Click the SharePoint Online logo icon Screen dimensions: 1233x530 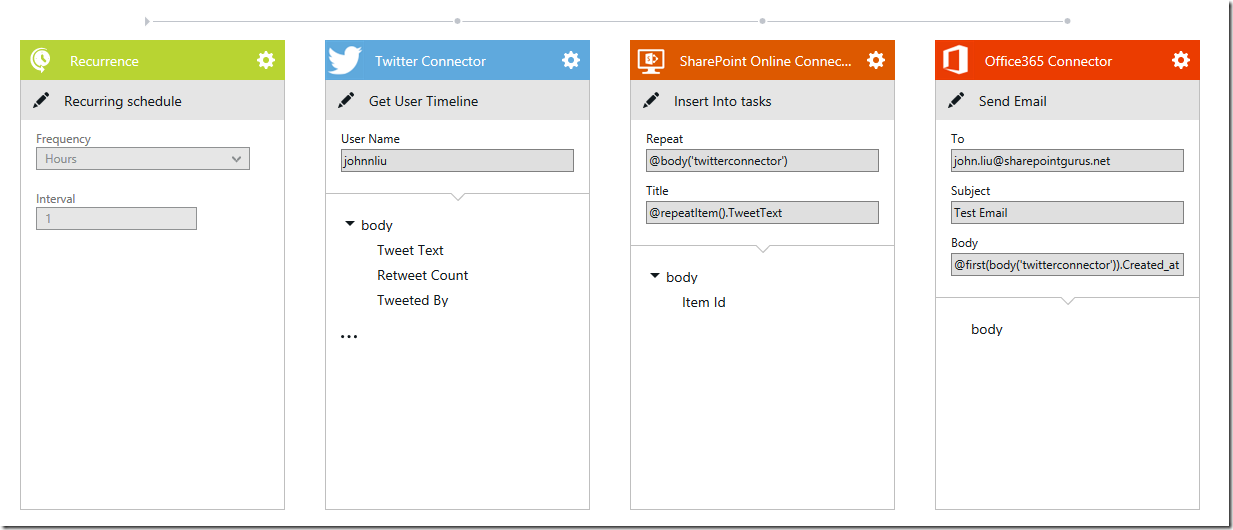click(x=651, y=60)
